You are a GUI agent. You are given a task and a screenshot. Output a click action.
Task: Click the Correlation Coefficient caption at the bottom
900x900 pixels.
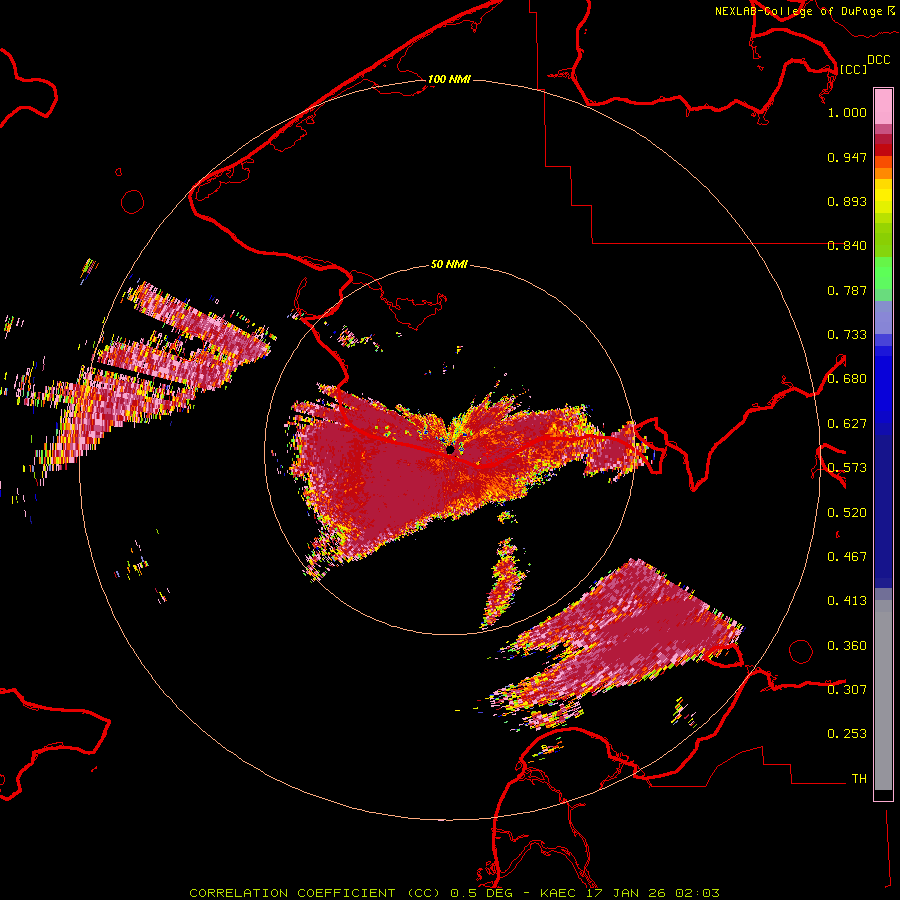(x=454, y=893)
